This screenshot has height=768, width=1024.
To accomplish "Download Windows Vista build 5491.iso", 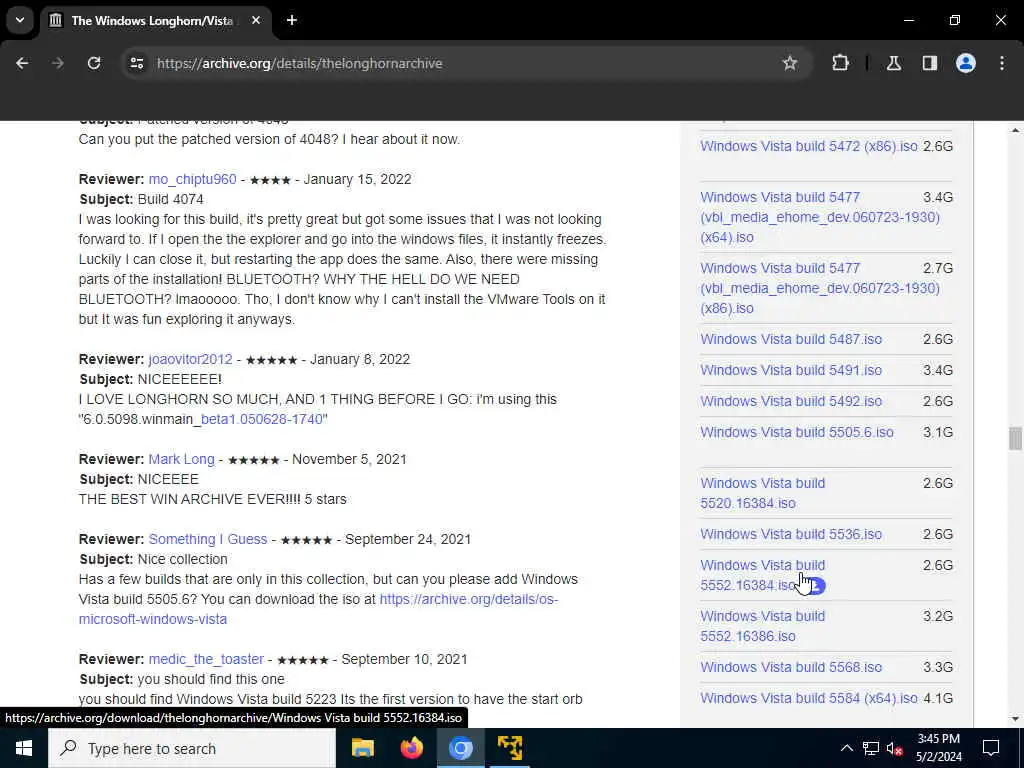I will 791,370.
